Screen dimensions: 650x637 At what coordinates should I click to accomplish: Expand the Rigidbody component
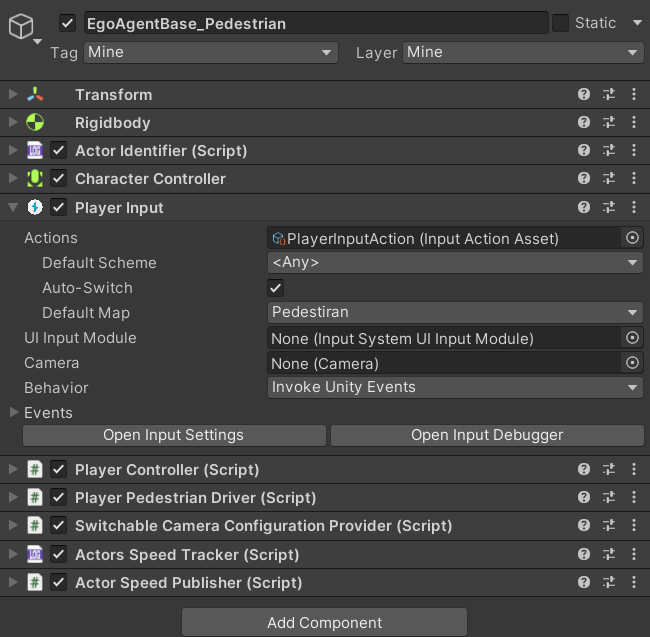[x=13, y=122]
